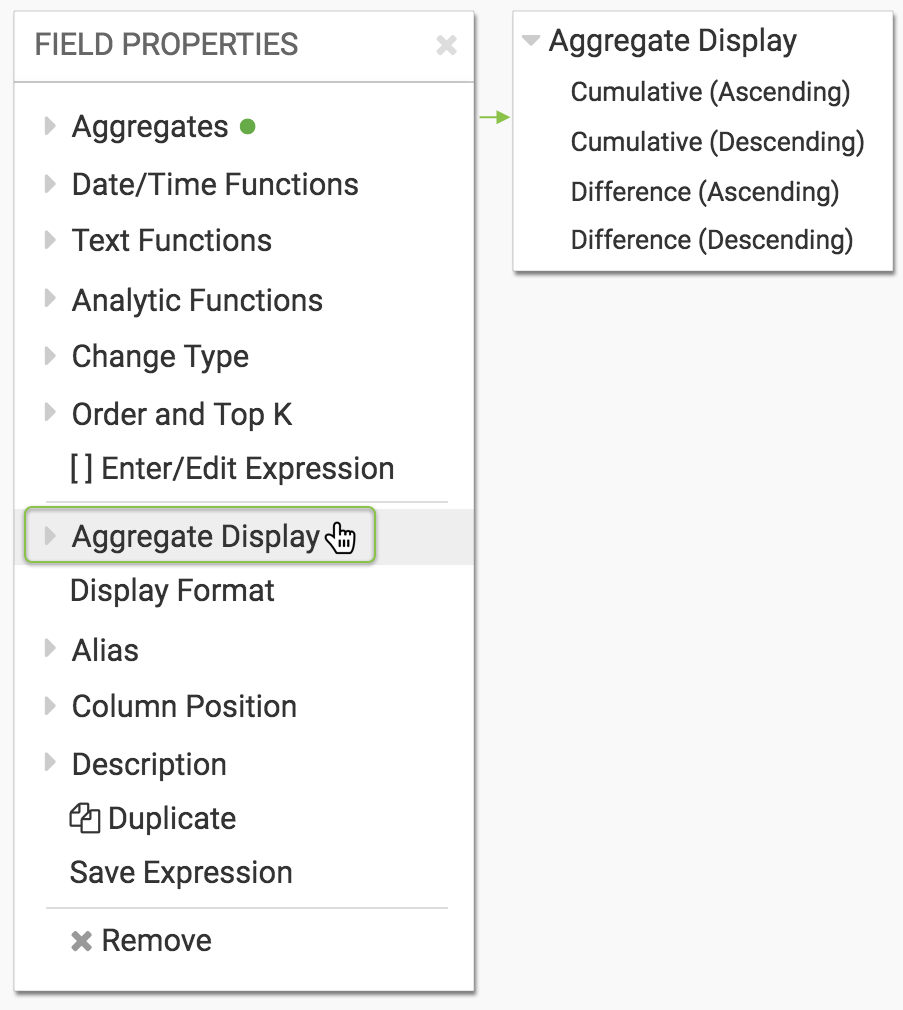The height and width of the screenshot is (1010, 903).
Task: Click the green dot beside Aggregates
Action: point(248,127)
